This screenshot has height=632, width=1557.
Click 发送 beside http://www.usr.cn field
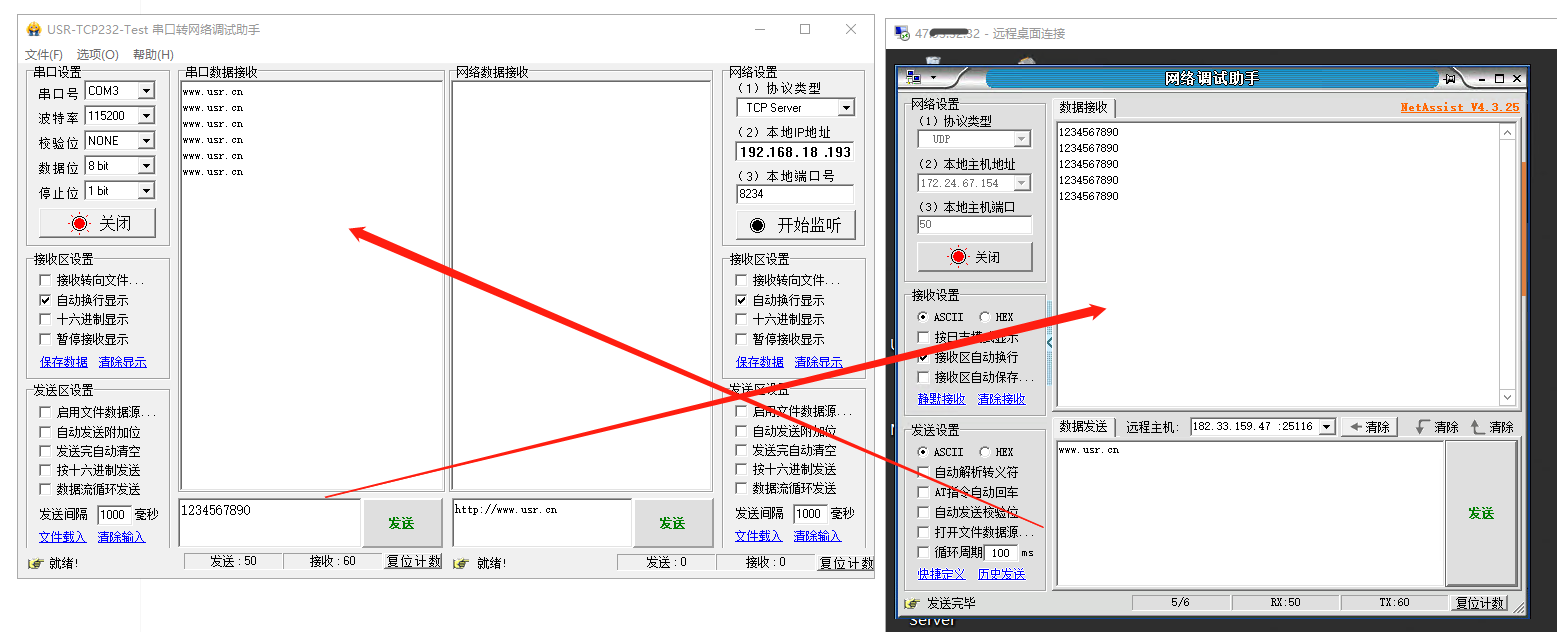[x=672, y=523]
